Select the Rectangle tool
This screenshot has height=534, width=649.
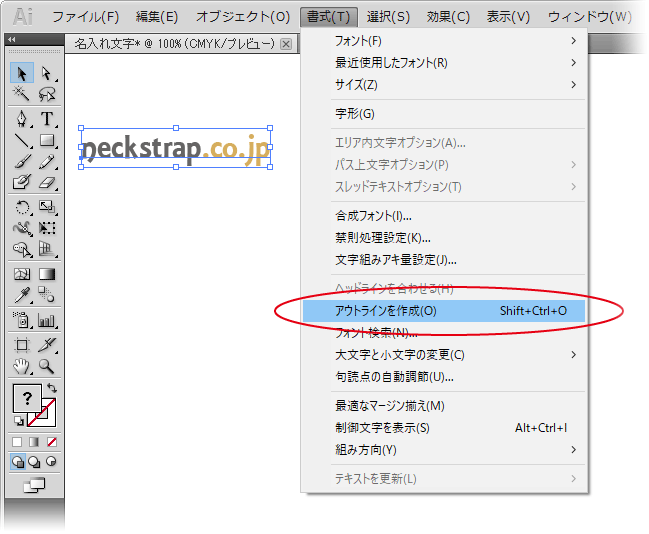pos(47,141)
